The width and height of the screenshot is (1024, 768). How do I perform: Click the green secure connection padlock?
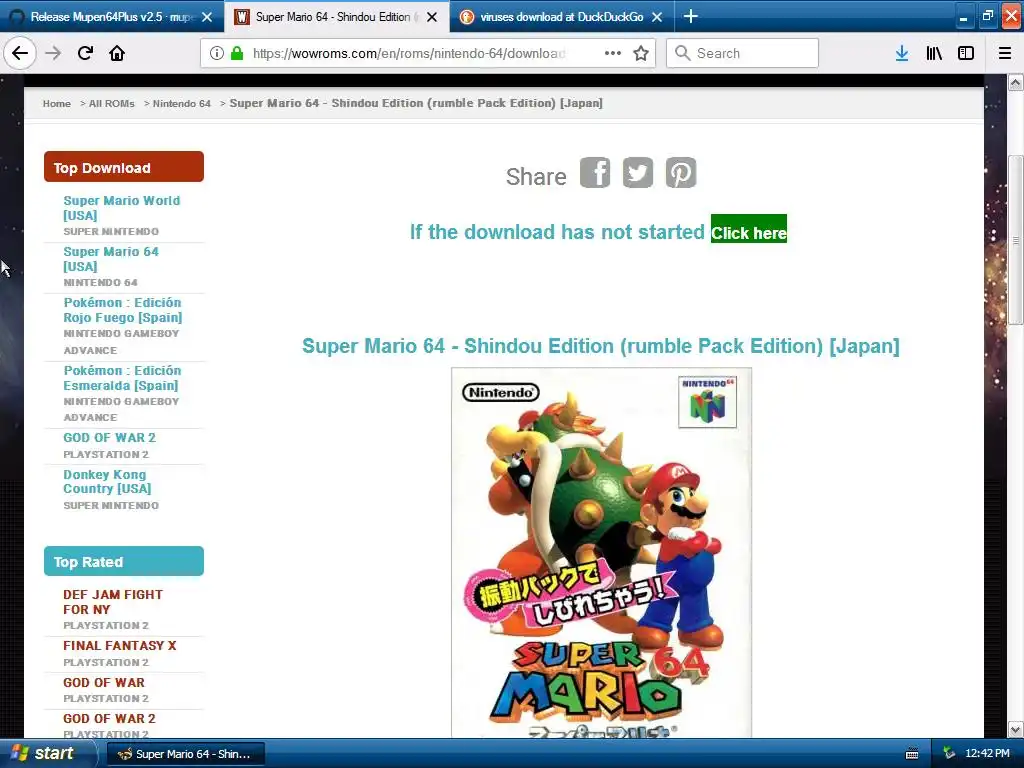click(236, 53)
